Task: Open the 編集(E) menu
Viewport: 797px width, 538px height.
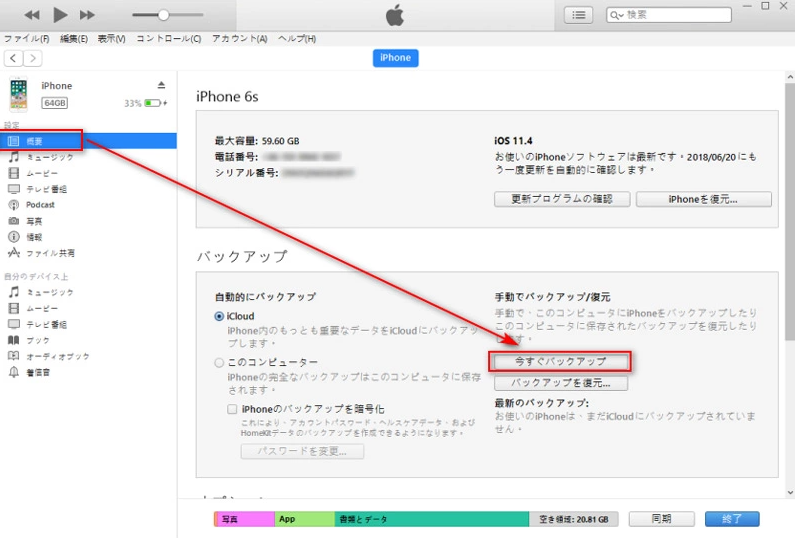Action: coord(74,38)
